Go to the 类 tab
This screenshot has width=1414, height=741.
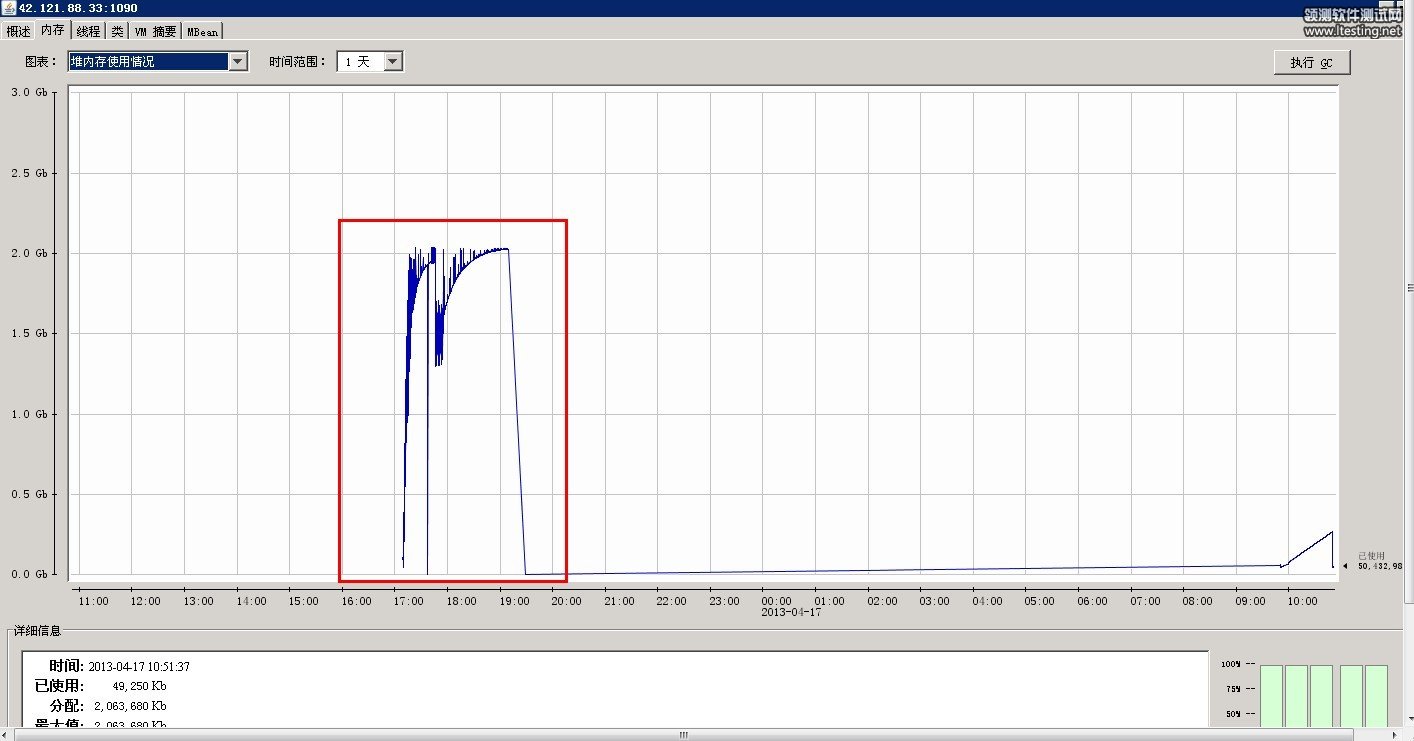click(x=117, y=31)
